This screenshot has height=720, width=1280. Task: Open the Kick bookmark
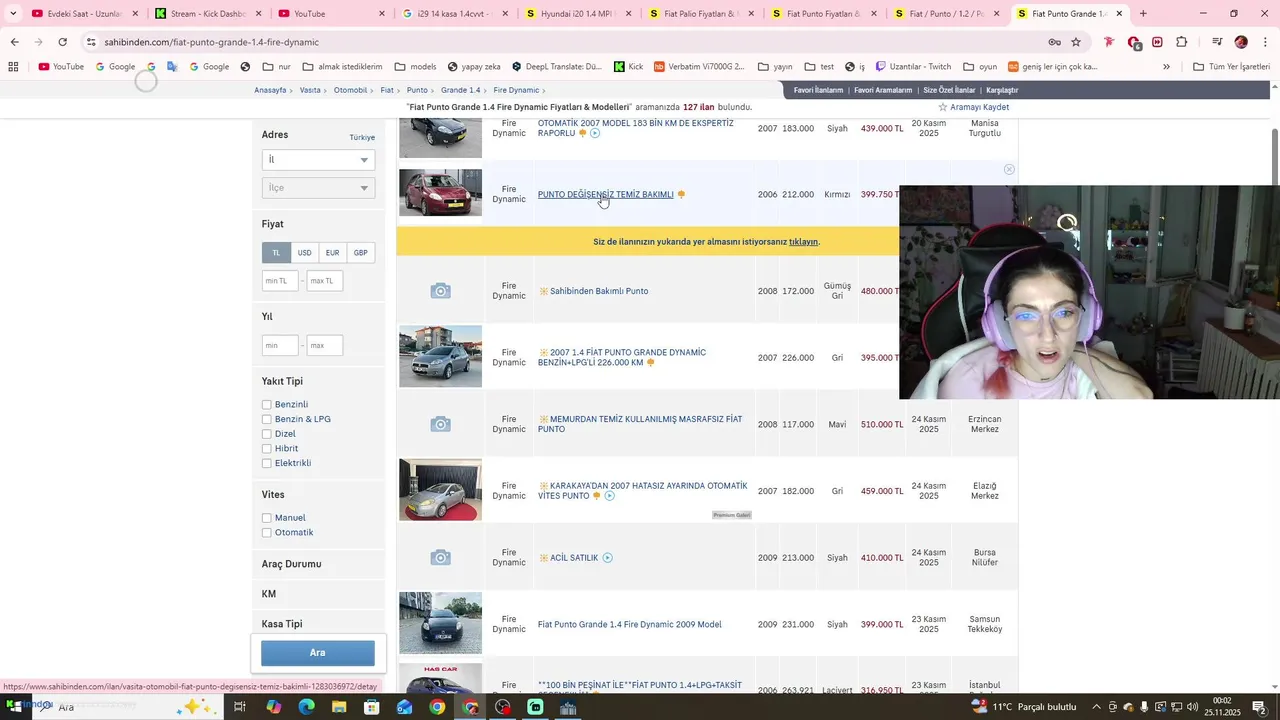click(x=629, y=67)
